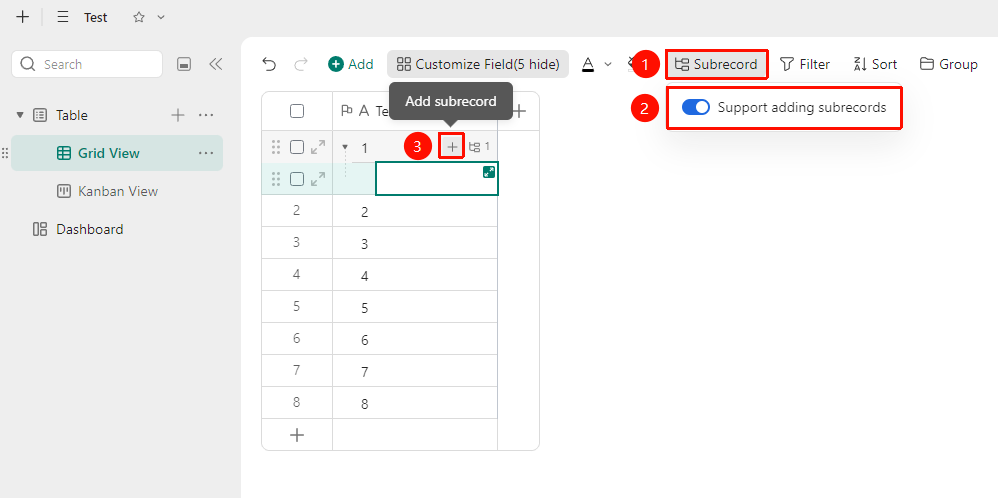The width and height of the screenshot is (998, 498).
Task: Click the font color A icon
Action: [588, 64]
